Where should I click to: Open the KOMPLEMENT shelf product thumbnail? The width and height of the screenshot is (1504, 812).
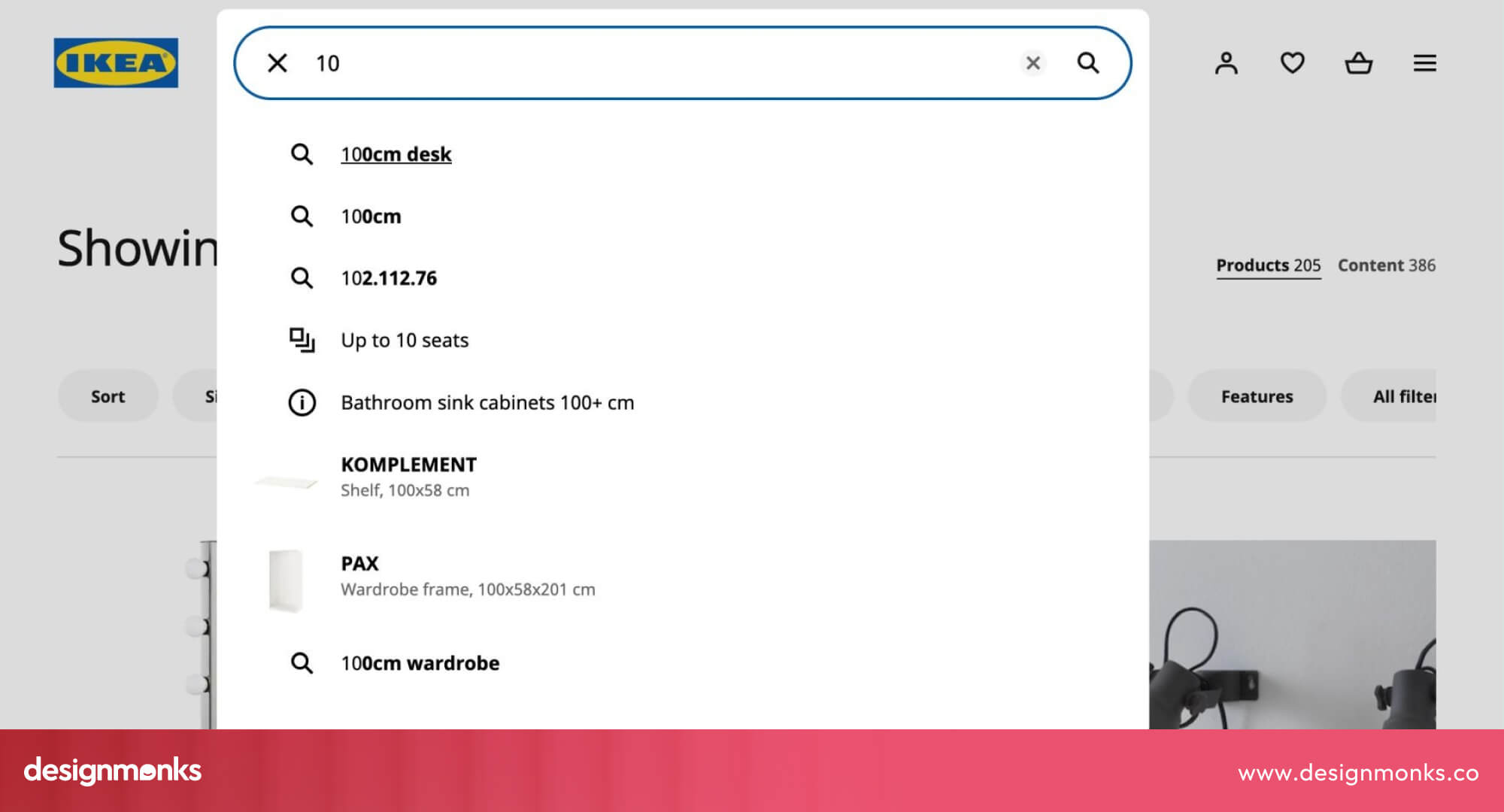click(x=287, y=481)
